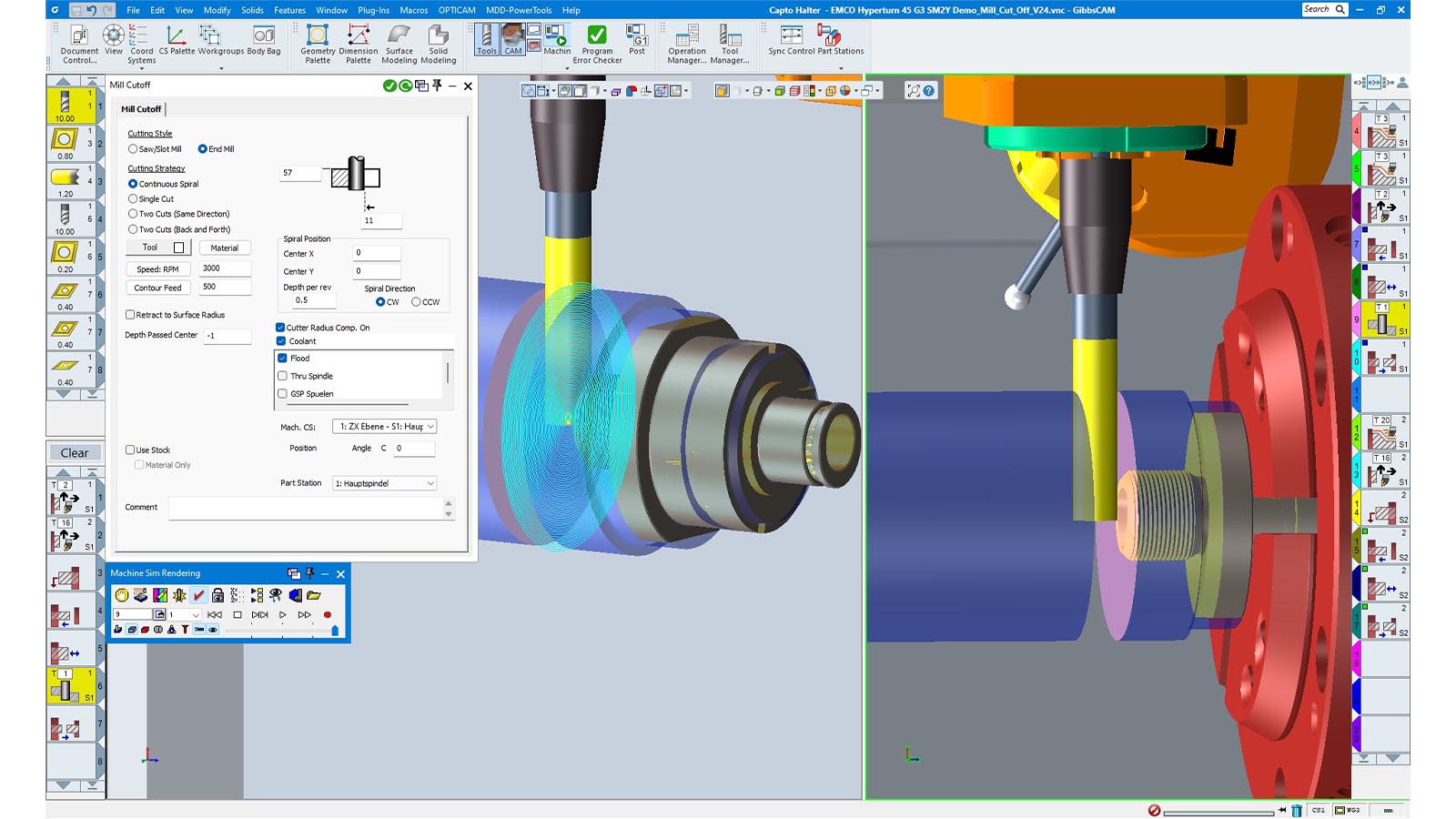
Task: Open the Modify menu
Action: coord(217,10)
